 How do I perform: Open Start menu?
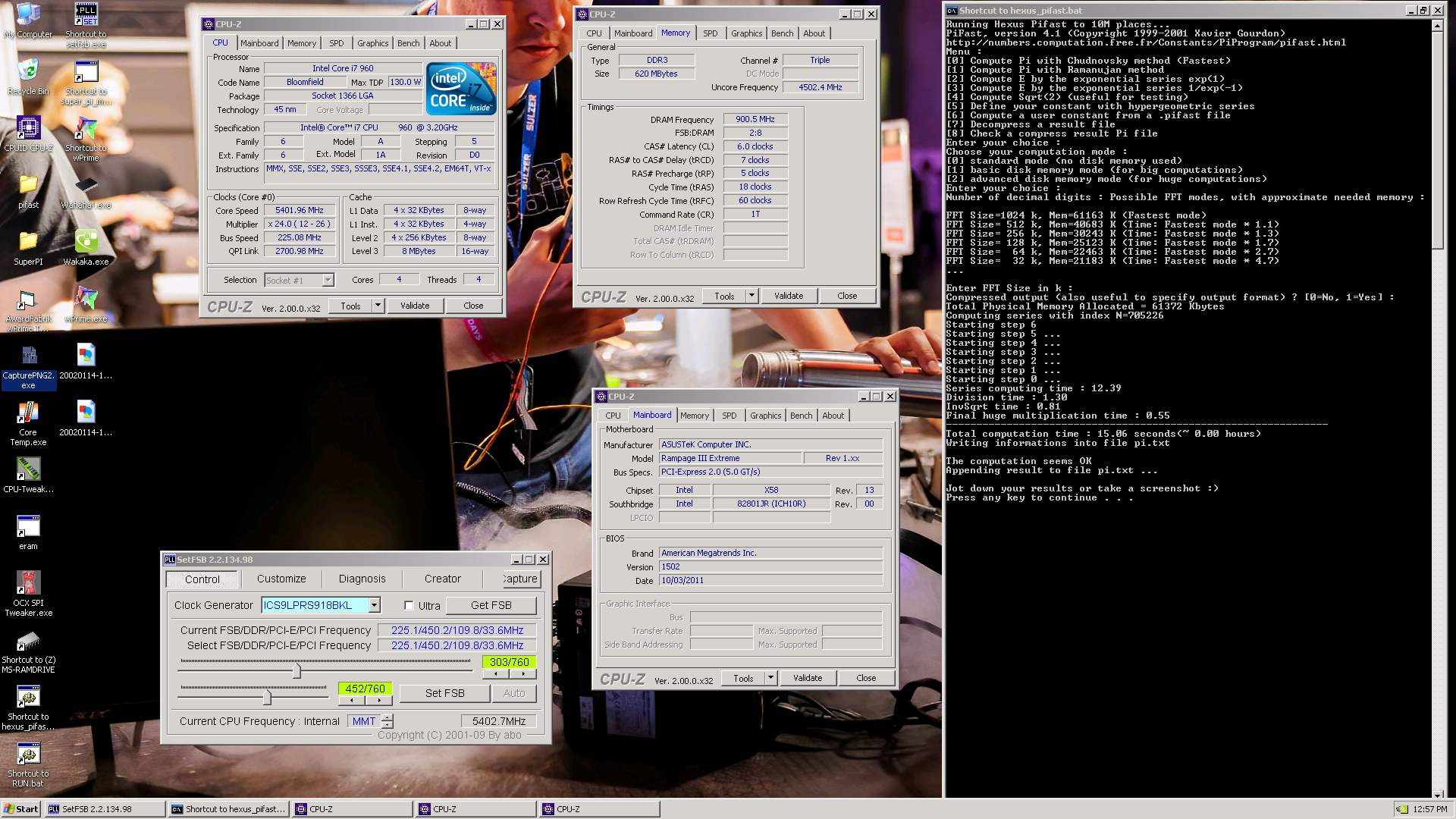pos(21,809)
